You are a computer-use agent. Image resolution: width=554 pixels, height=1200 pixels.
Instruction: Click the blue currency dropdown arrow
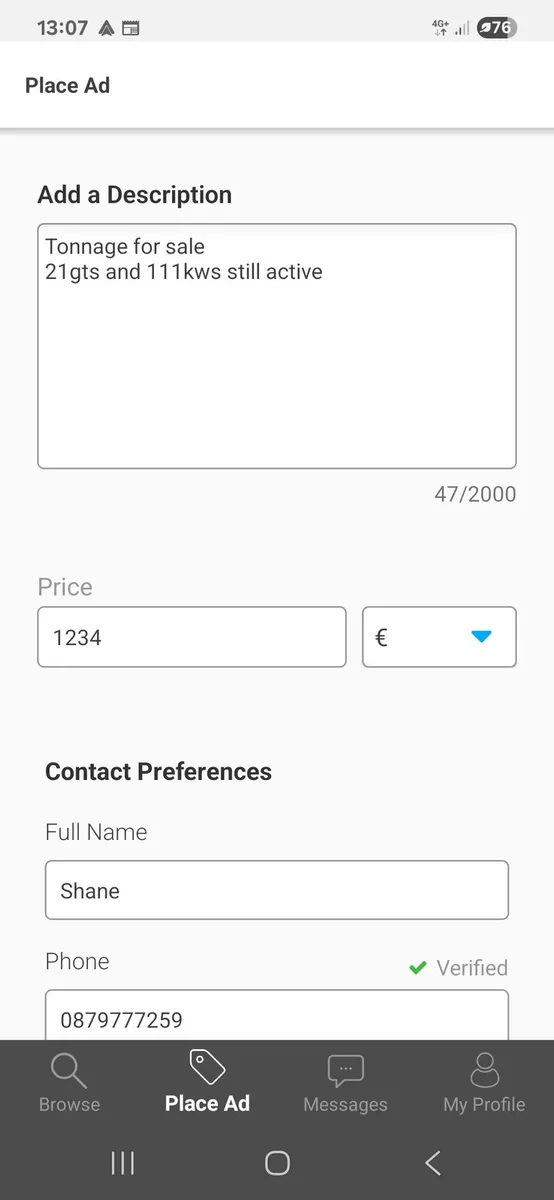[x=481, y=636]
